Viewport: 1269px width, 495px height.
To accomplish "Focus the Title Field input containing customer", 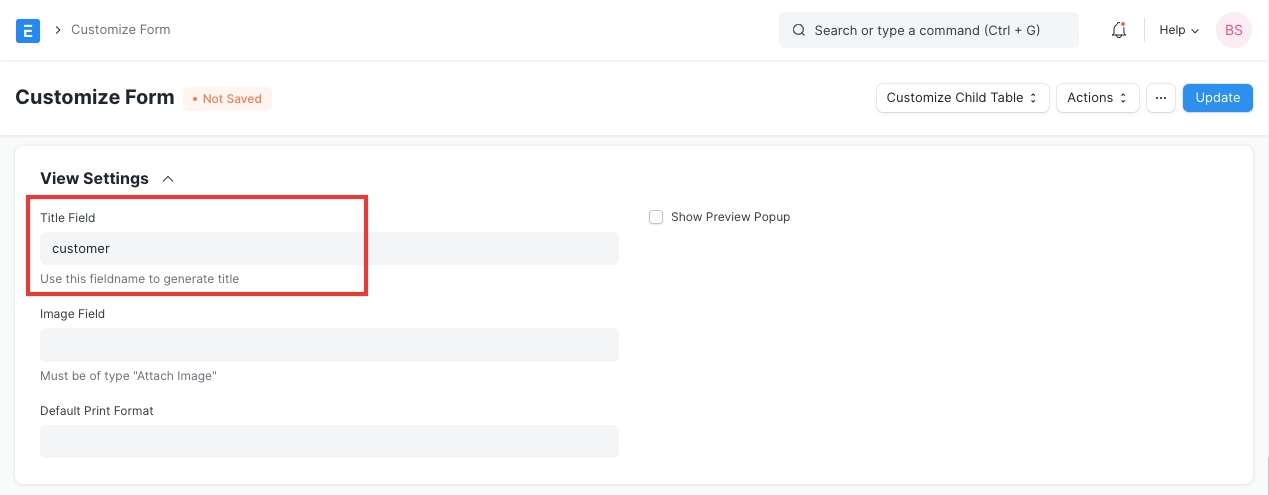I will (x=329, y=249).
